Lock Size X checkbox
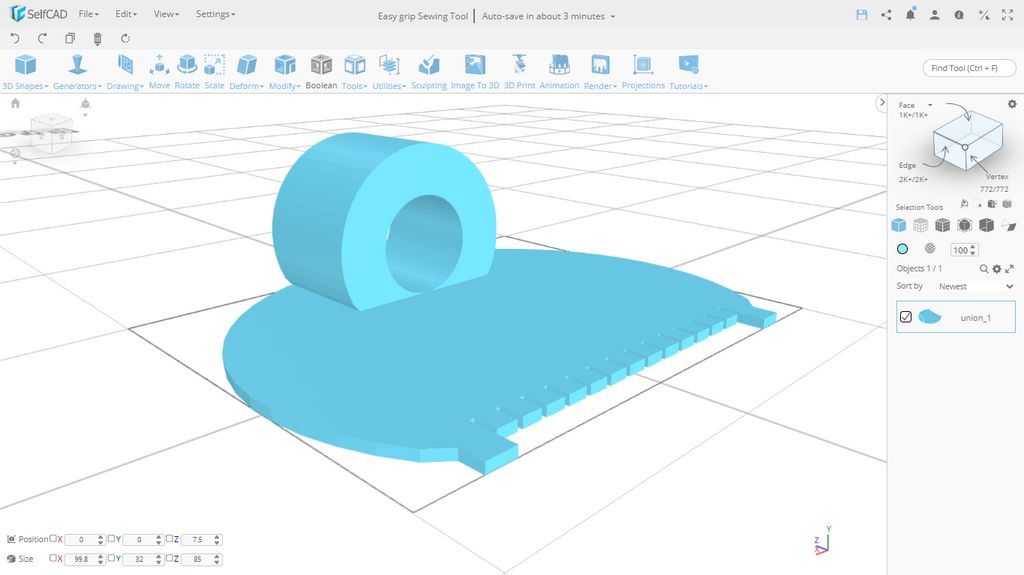The image size is (1024, 575). tap(53, 559)
